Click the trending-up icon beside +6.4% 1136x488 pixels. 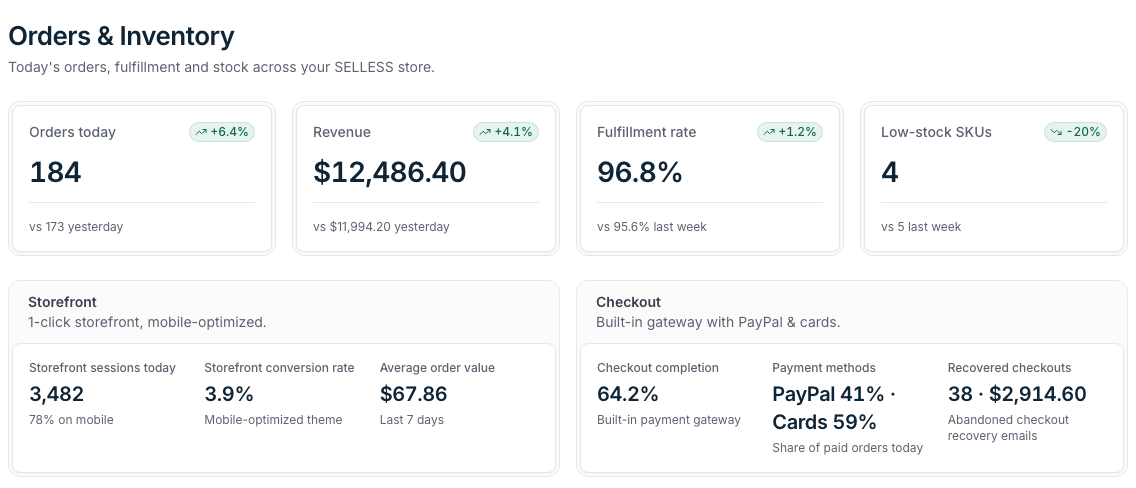[x=201, y=132]
